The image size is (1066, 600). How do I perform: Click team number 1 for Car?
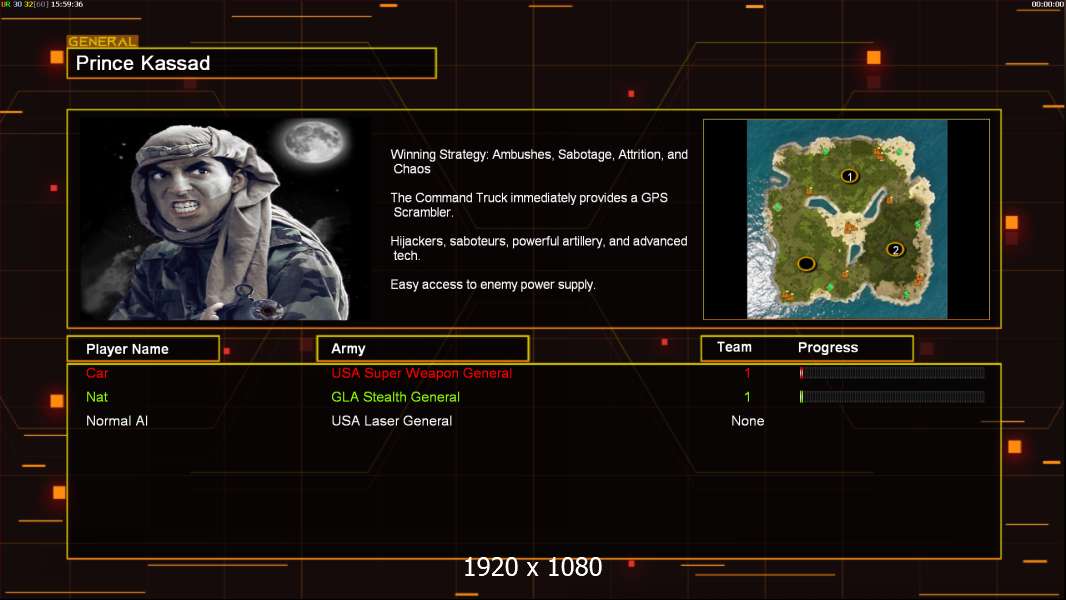[x=747, y=373]
